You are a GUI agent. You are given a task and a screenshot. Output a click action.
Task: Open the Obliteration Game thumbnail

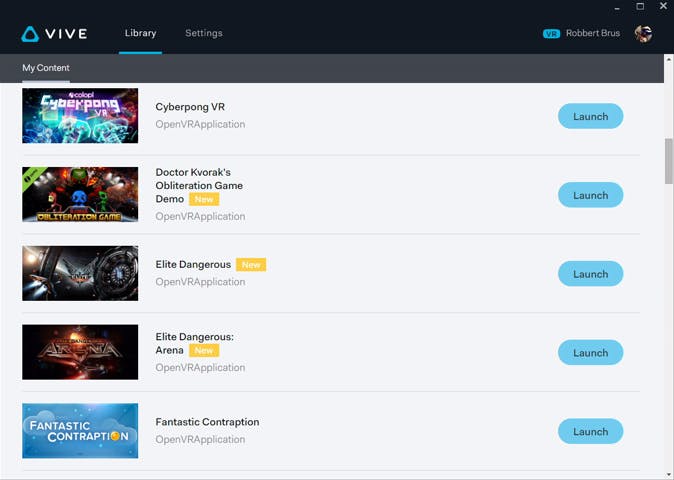pyautogui.click(x=80, y=194)
